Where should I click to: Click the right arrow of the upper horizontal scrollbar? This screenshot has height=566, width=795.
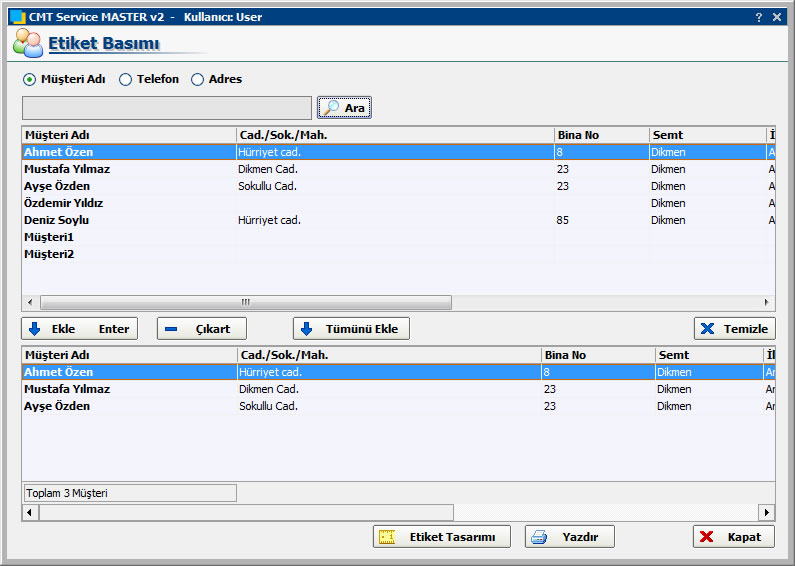[767, 302]
